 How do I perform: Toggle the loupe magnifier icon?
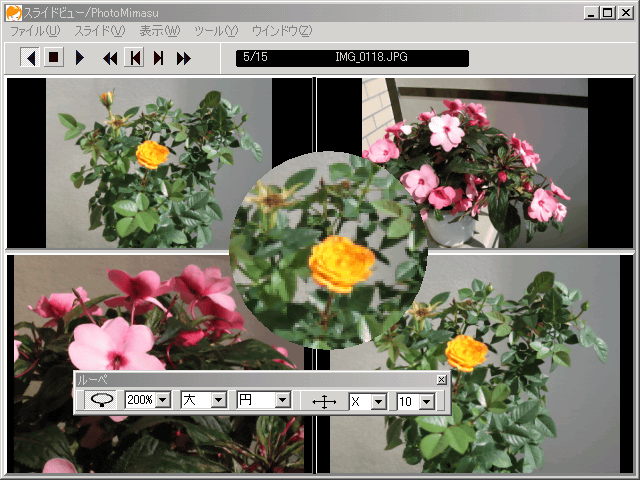(x=101, y=400)
